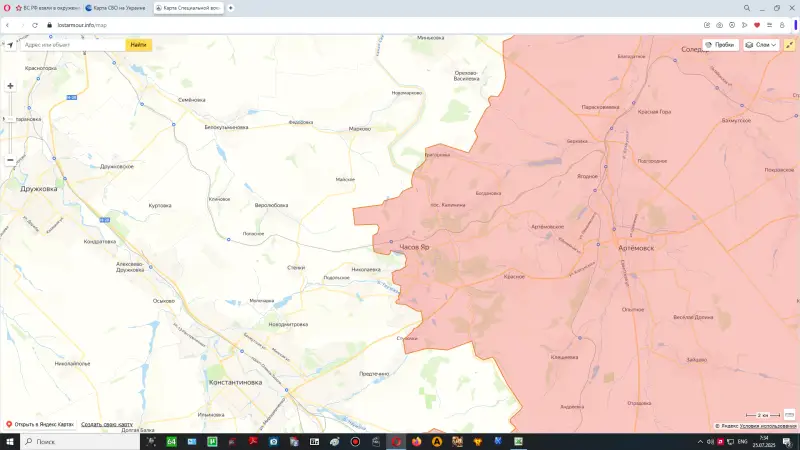Click the heart bookmark icon
This screenshot has width=800, height=450.
tap(756, 24)
